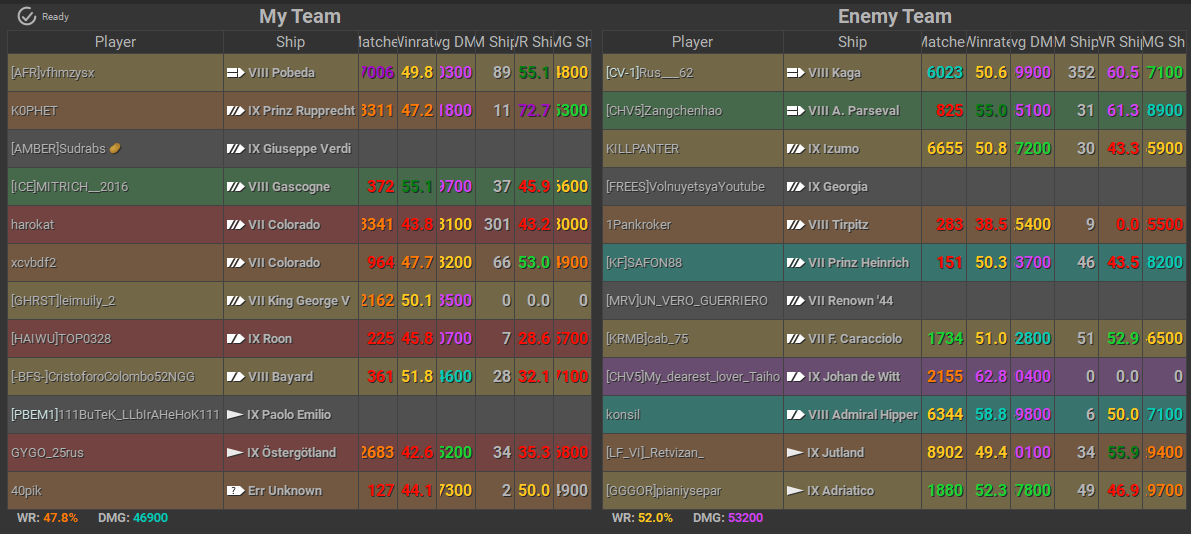
Task: Sort My Team by Player column header
Action: pos(115,42)
